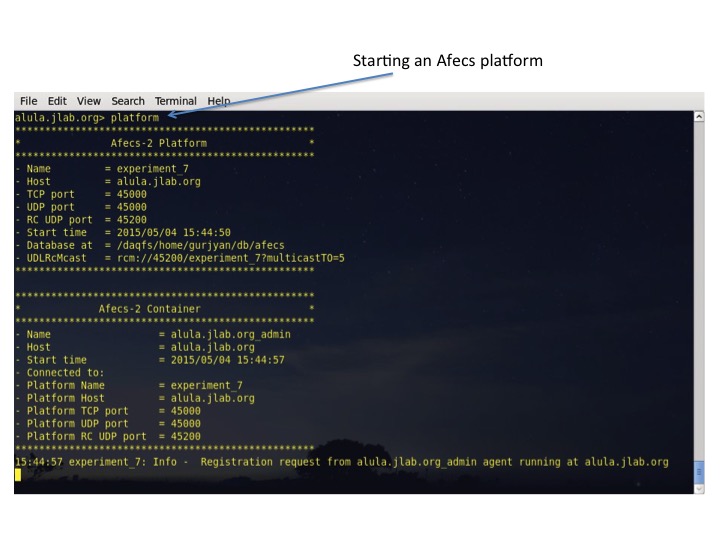Viewport: 720px width, 540px height.
Task: Open the Help menu
Action: [219, 101]
